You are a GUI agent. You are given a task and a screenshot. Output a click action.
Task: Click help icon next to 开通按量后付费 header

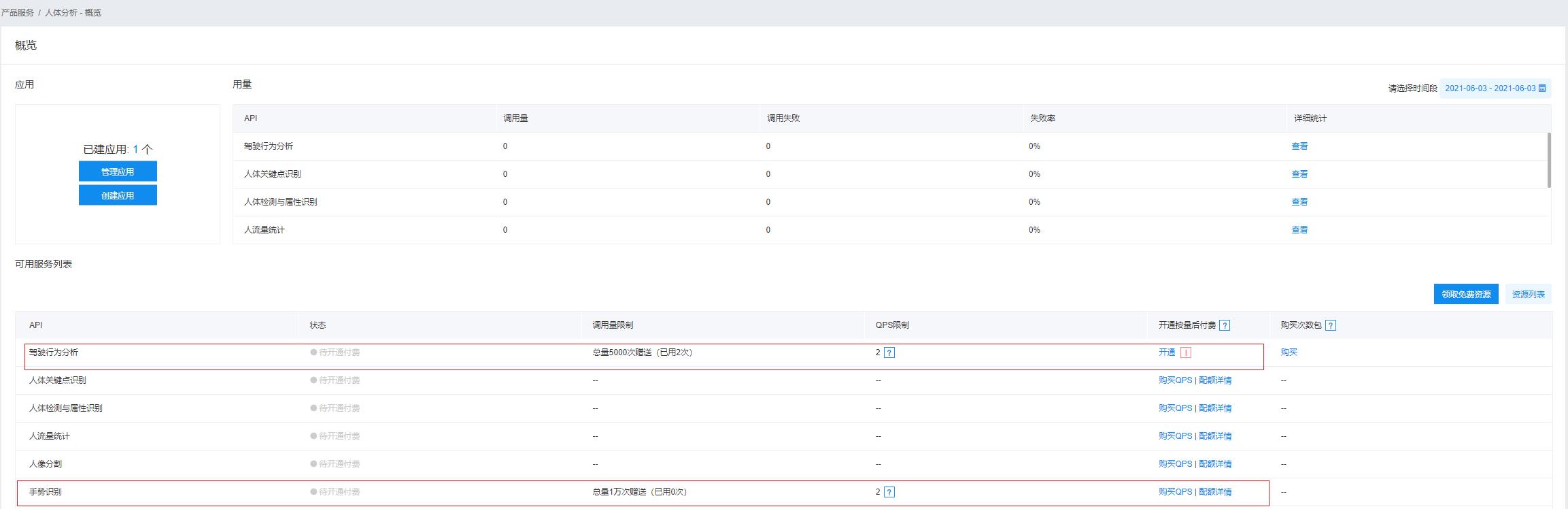1225,325
